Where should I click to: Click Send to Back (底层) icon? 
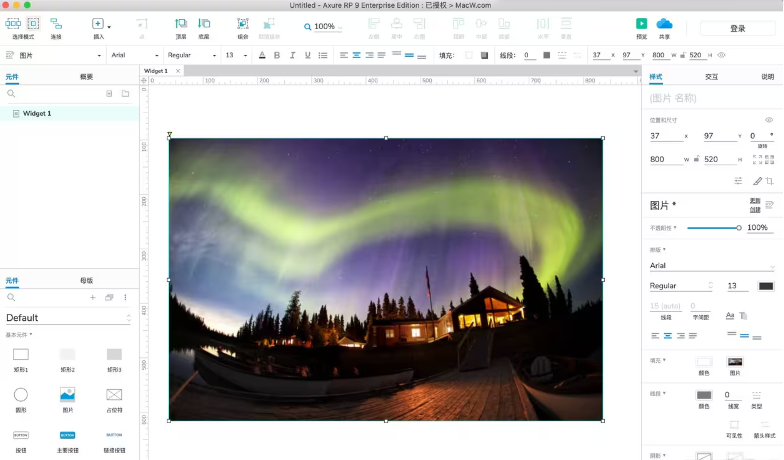point(204,23)
